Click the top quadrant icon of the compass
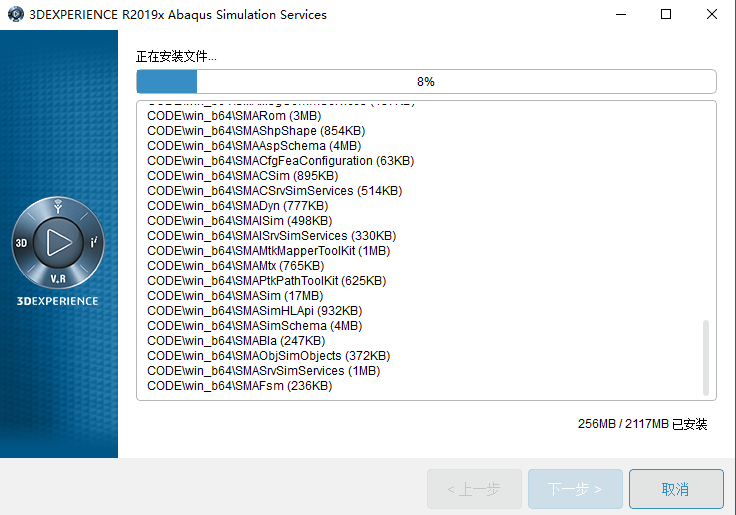This screenshot has height=515, width=736. [58, 208]
